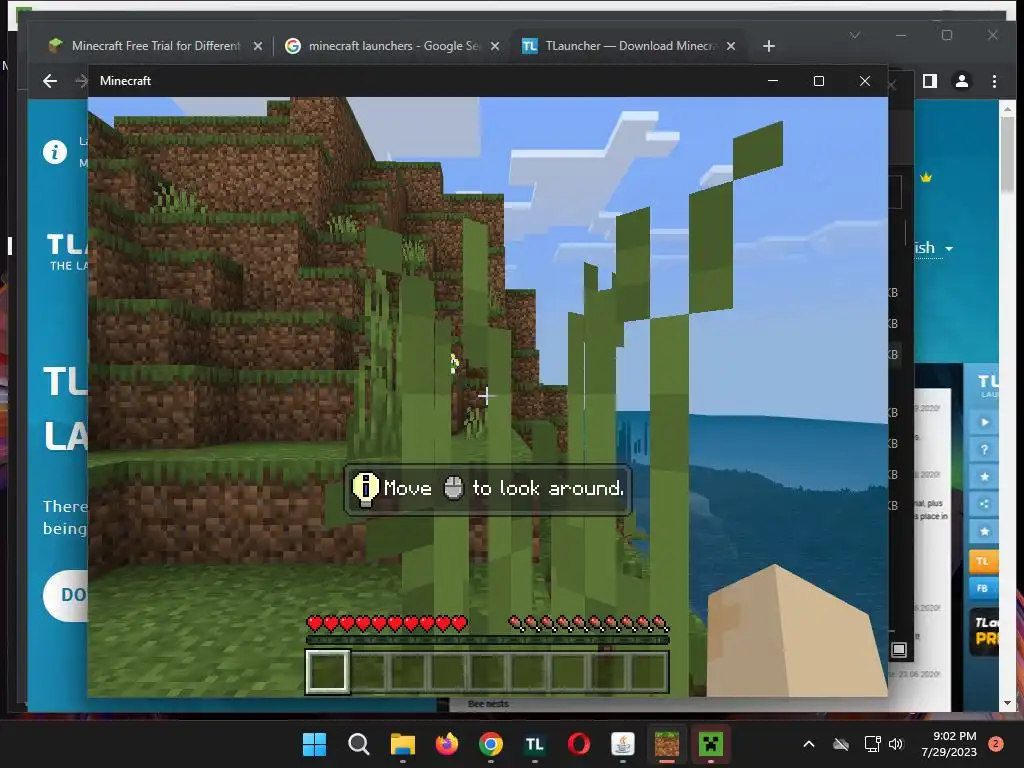Viewport: 1024px width, 768px height.
Task: Close the minecraft launchers Google Search tab
Action: coord(494,46)
